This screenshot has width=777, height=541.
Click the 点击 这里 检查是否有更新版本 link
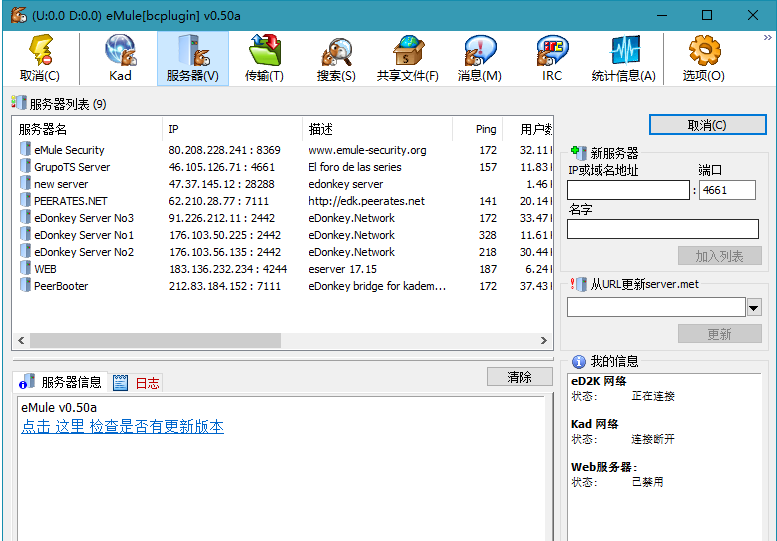point(122,427)
